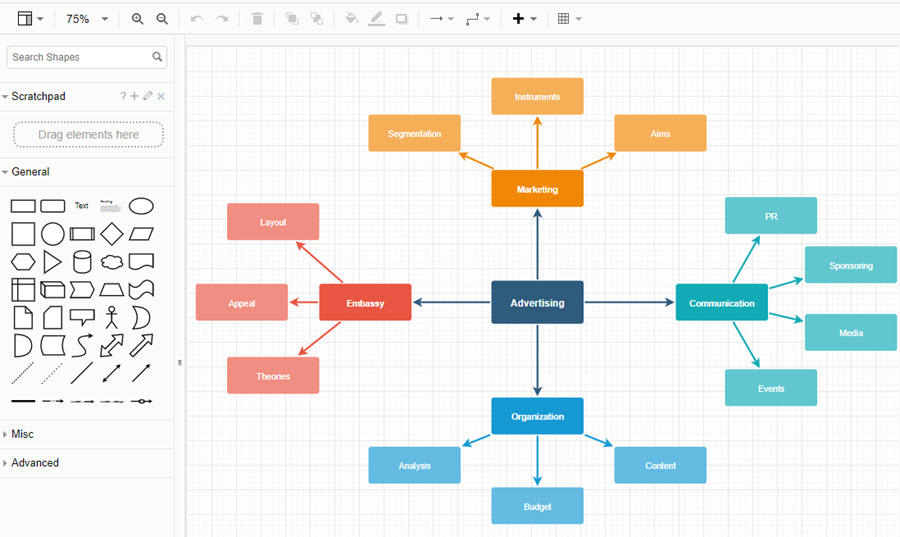Select the Aims node
This screenshot has width=900, height=537.
[660, 133]
